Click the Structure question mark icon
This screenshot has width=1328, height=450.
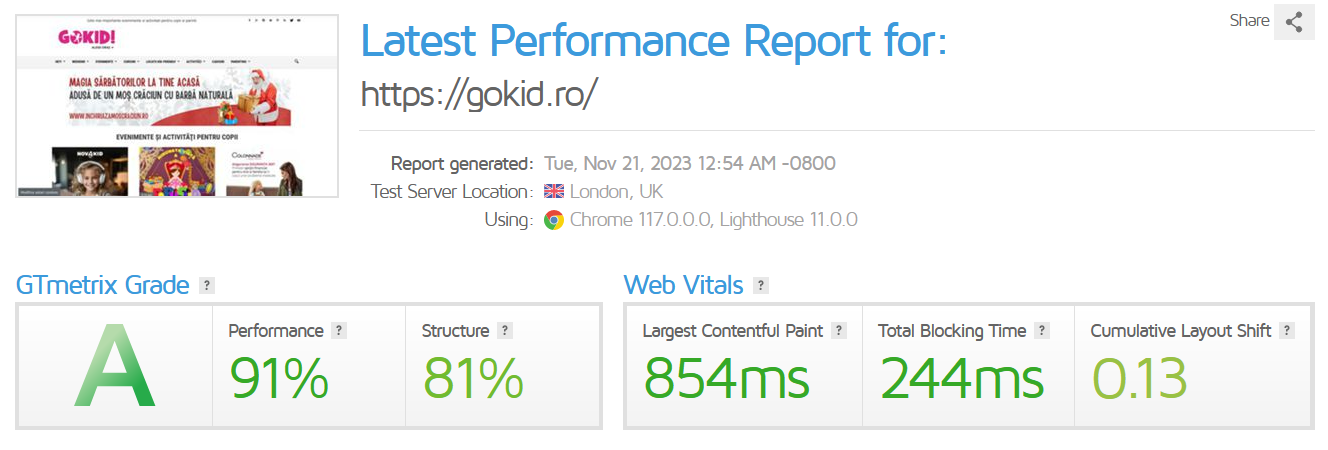(x=505, y=331)
